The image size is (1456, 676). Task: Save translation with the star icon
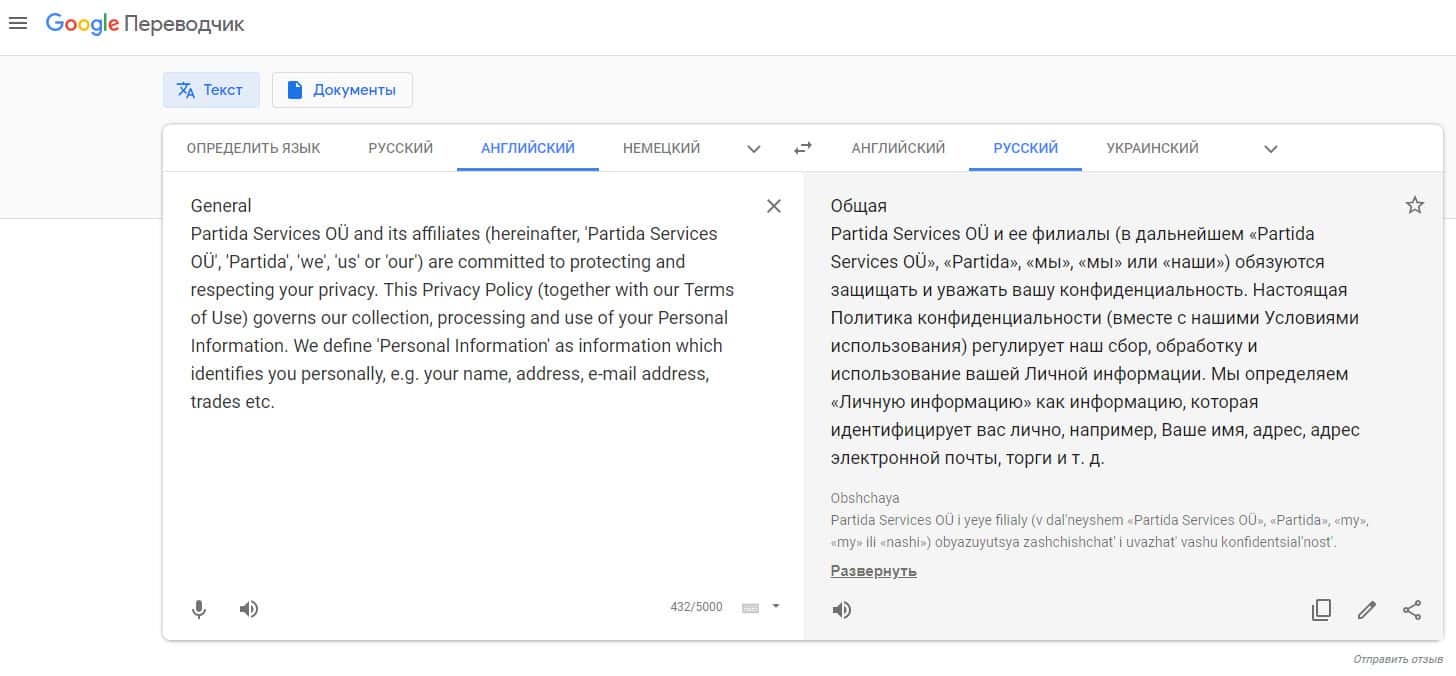click(x=1414, y=205)
